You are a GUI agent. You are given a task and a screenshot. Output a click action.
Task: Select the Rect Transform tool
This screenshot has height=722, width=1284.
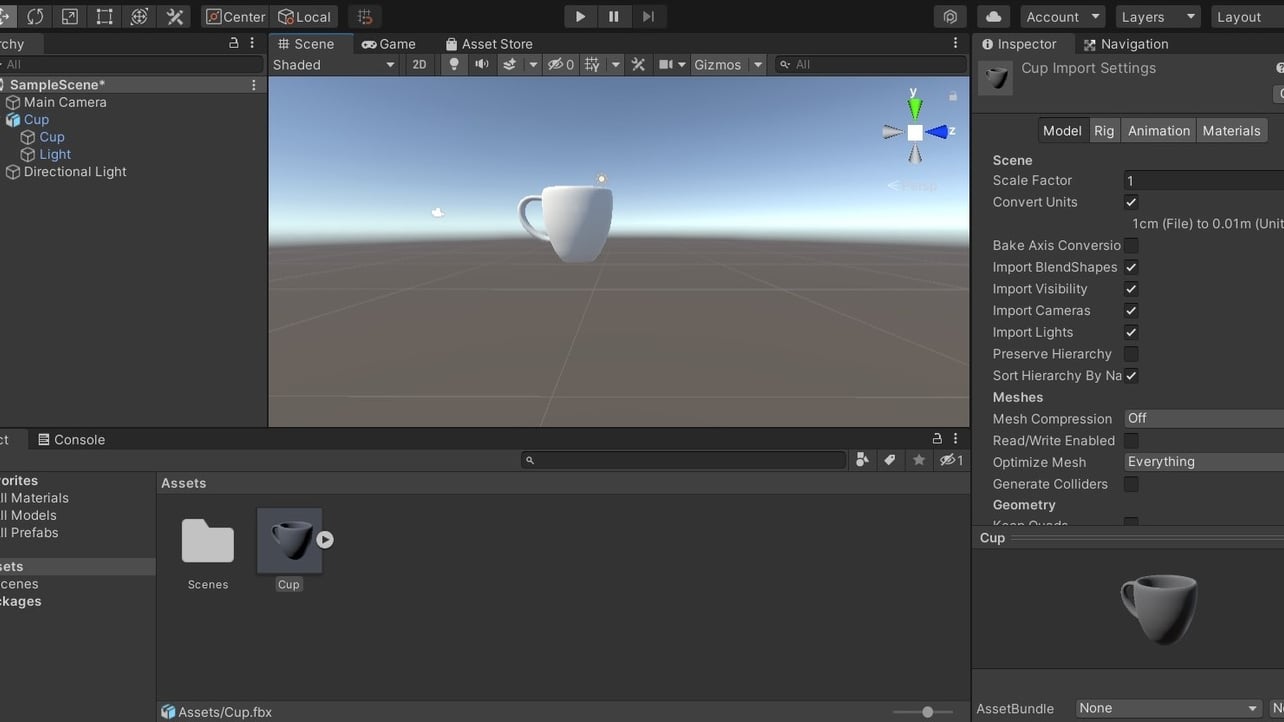click(104, 16)
